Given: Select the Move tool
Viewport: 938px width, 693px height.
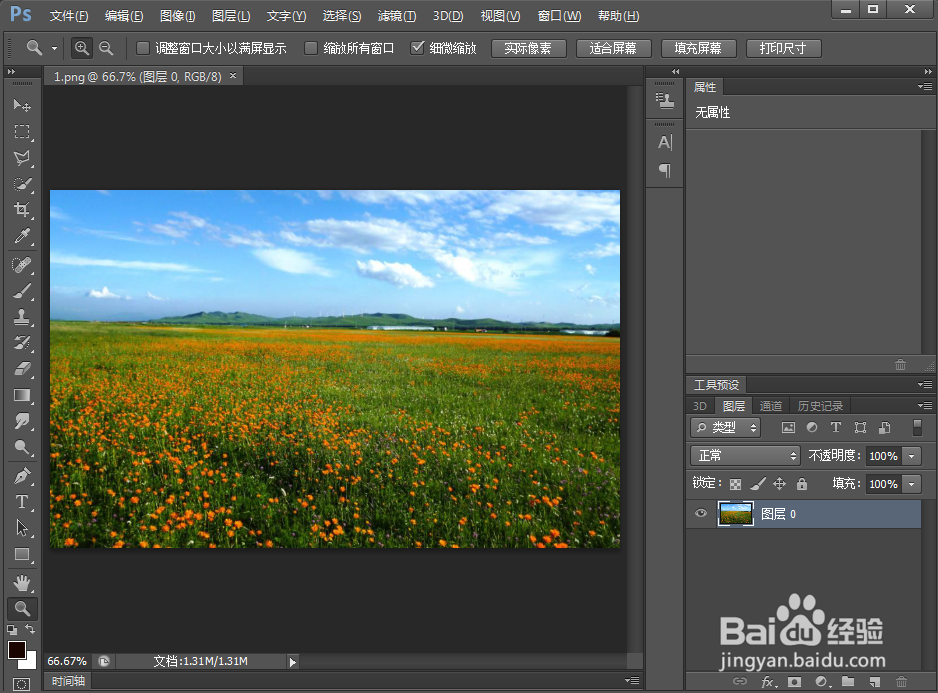Looking at the screenshot, I should tap(22, 105).
